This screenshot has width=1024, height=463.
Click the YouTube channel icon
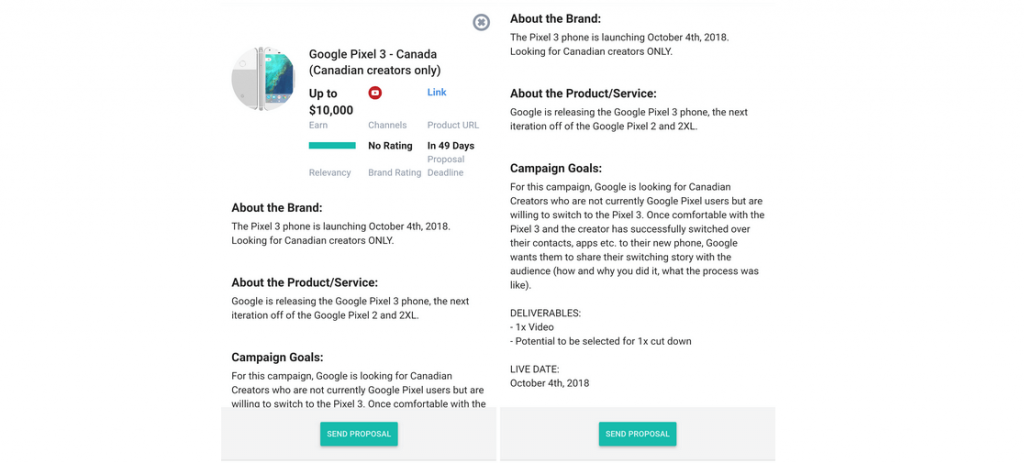pos(375,93)
